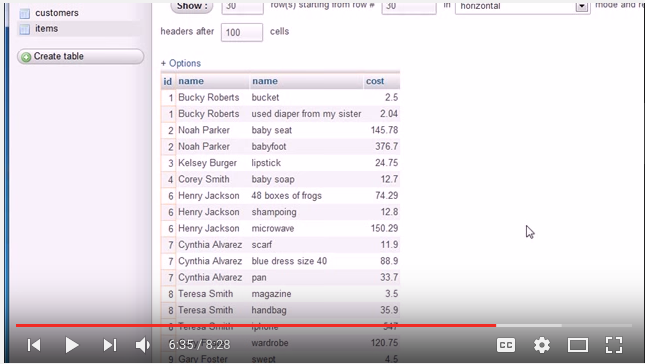Select cost value 376.7
This screenshot has height=364, width=645.
point(386,146)
